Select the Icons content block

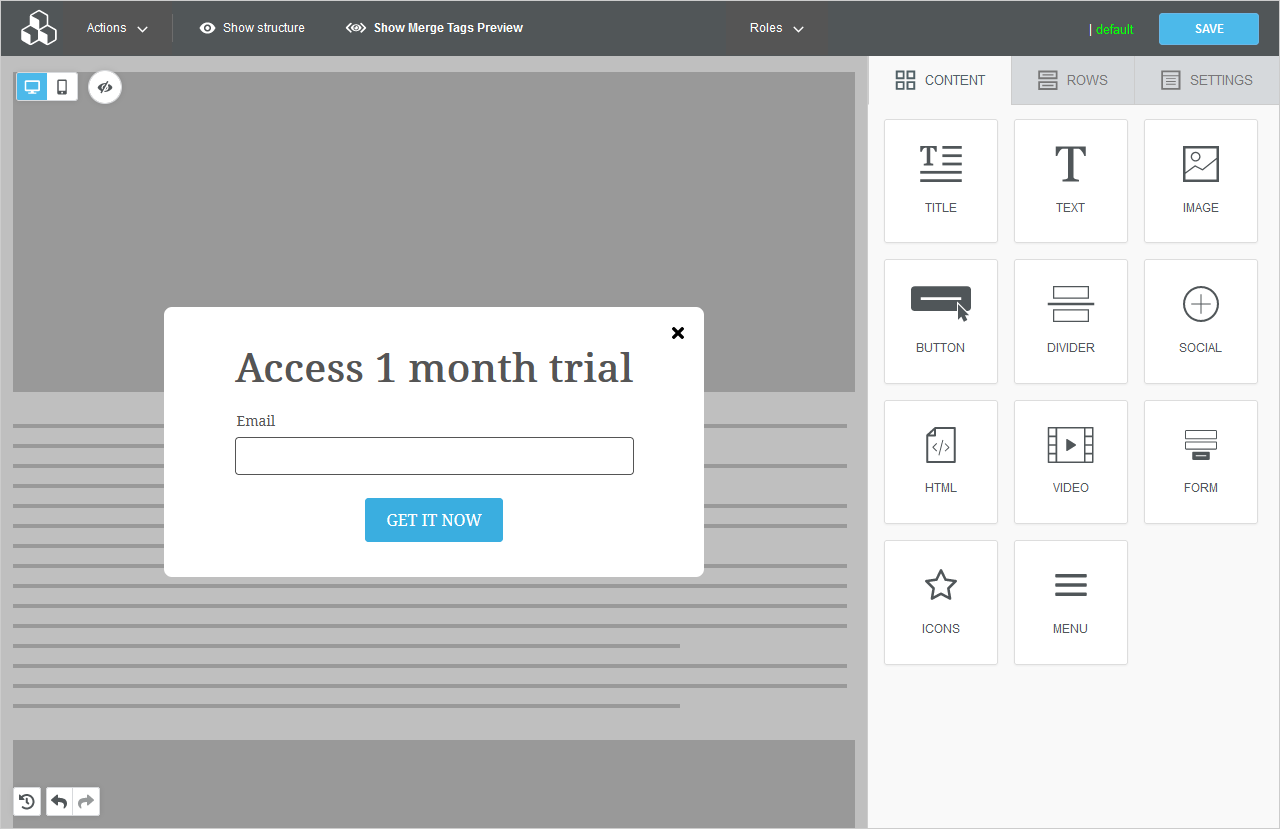coord(940,602)
